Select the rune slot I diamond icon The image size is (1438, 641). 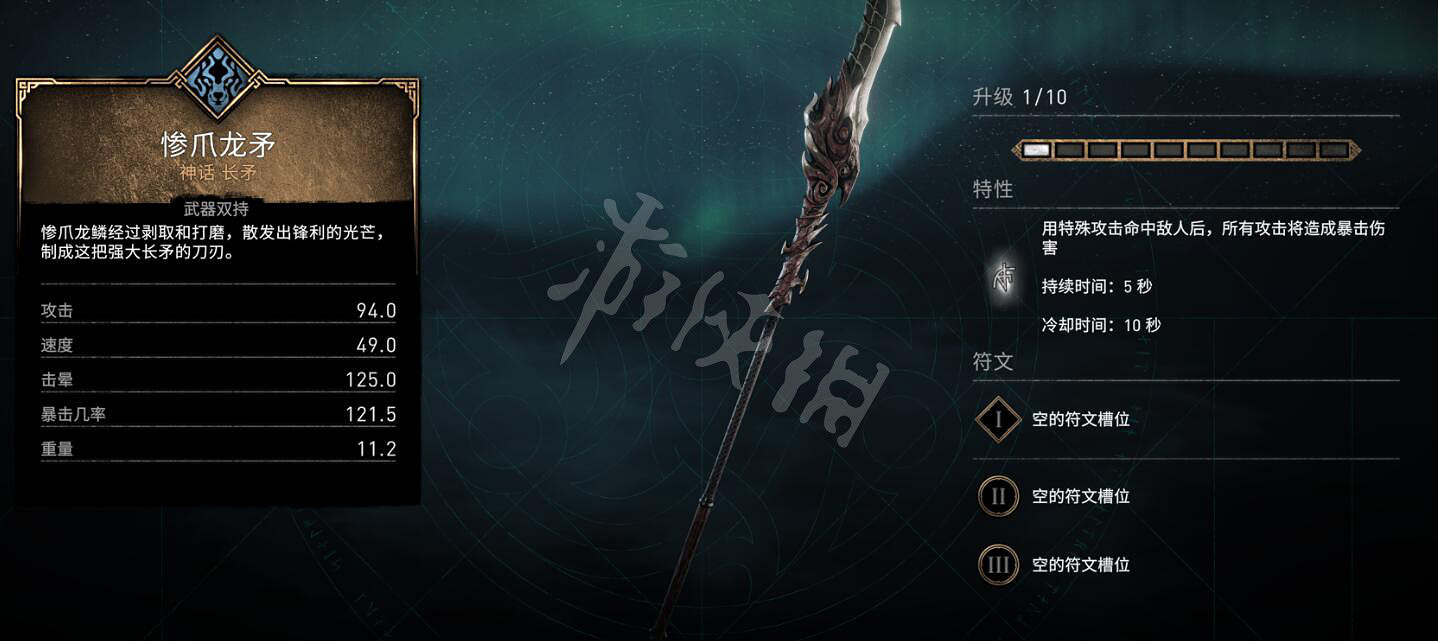[998, 419]
